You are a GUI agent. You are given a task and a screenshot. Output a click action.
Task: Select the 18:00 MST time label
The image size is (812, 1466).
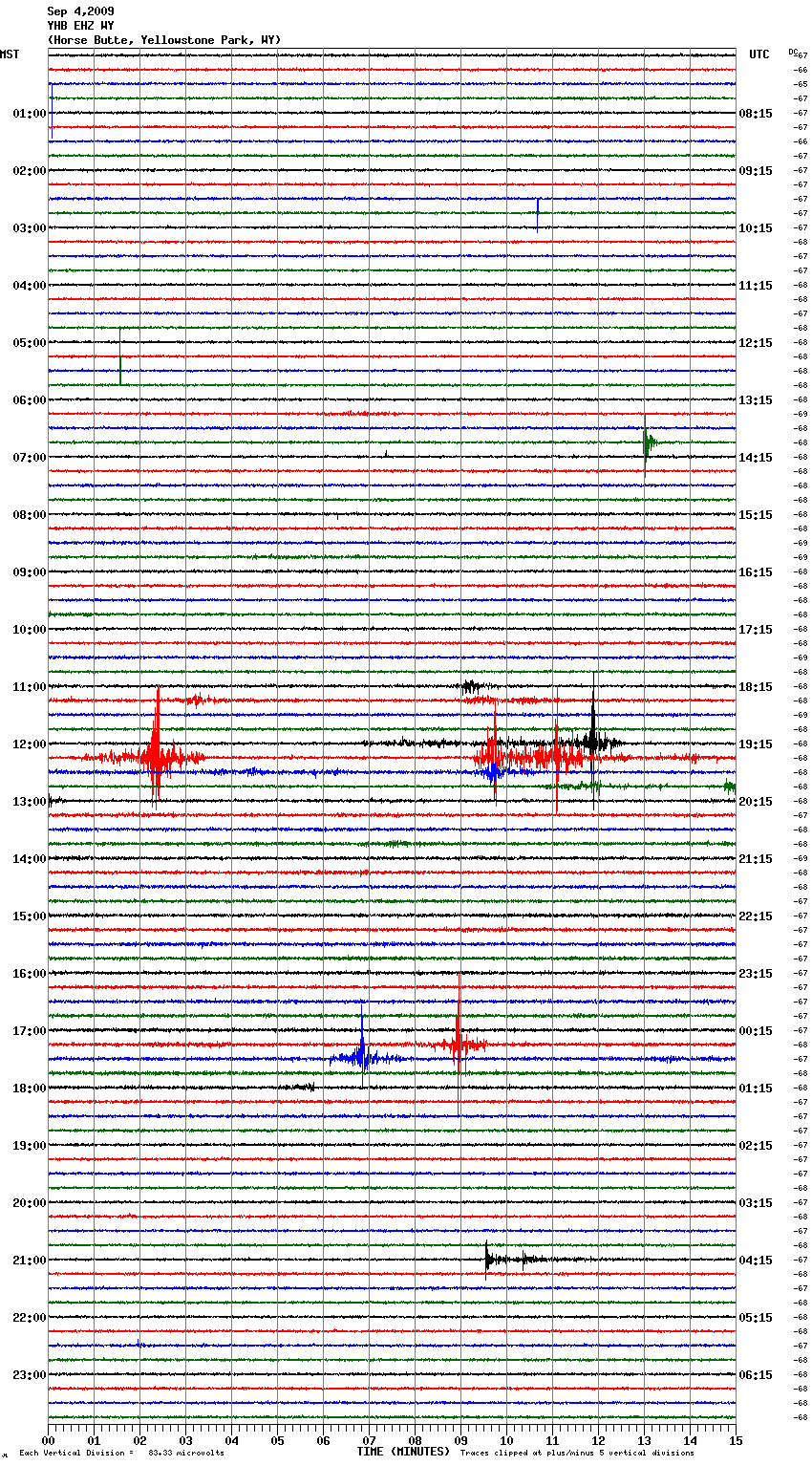[30, 1089]
